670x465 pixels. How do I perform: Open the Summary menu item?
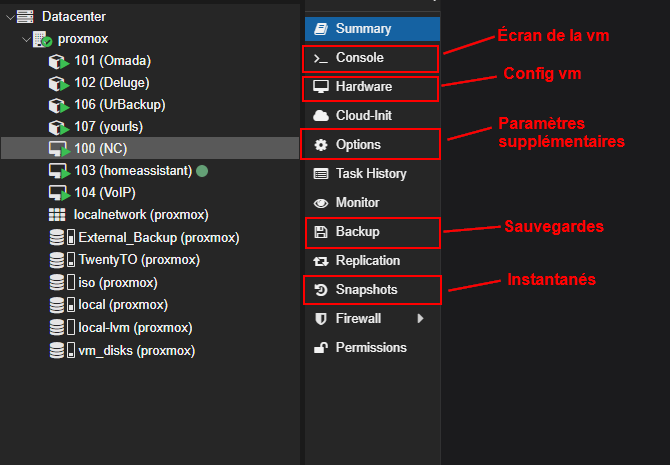coord(363,29)
